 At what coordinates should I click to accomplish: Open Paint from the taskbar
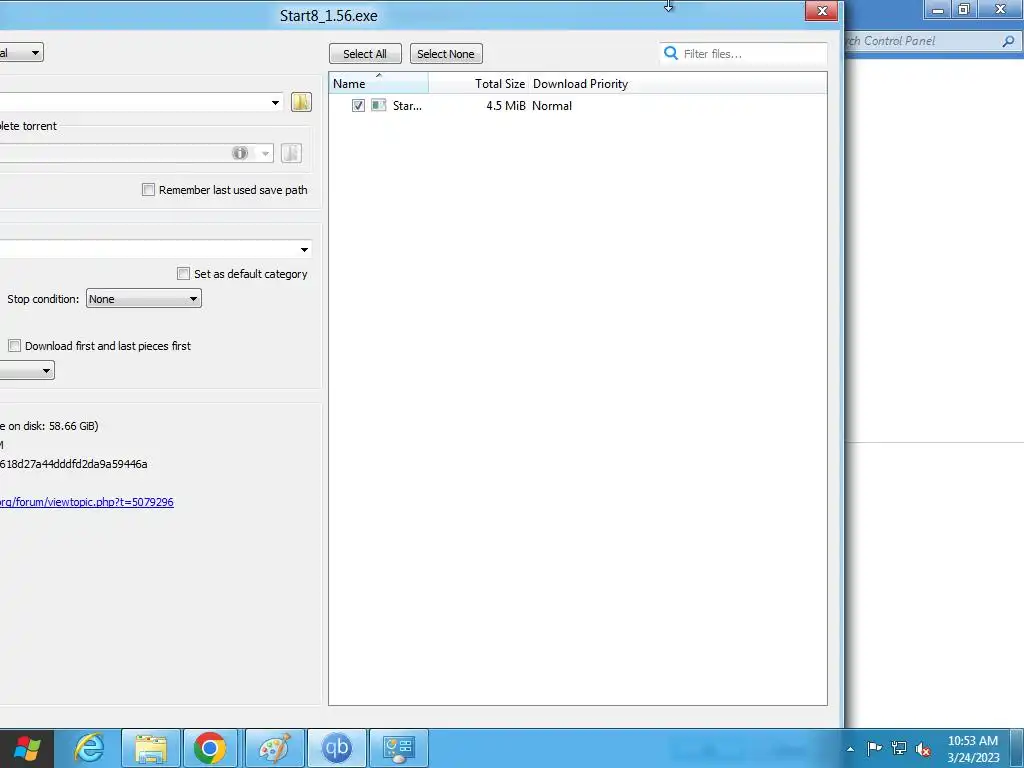point(274,748)
